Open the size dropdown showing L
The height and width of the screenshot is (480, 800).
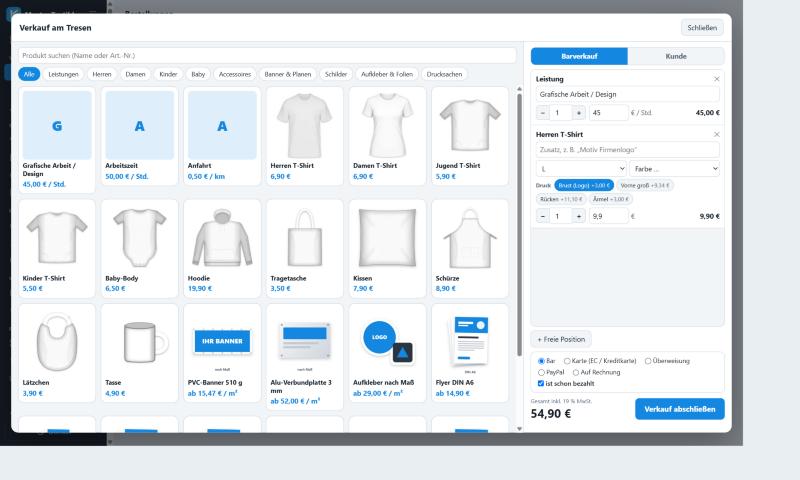pos(581,169)
